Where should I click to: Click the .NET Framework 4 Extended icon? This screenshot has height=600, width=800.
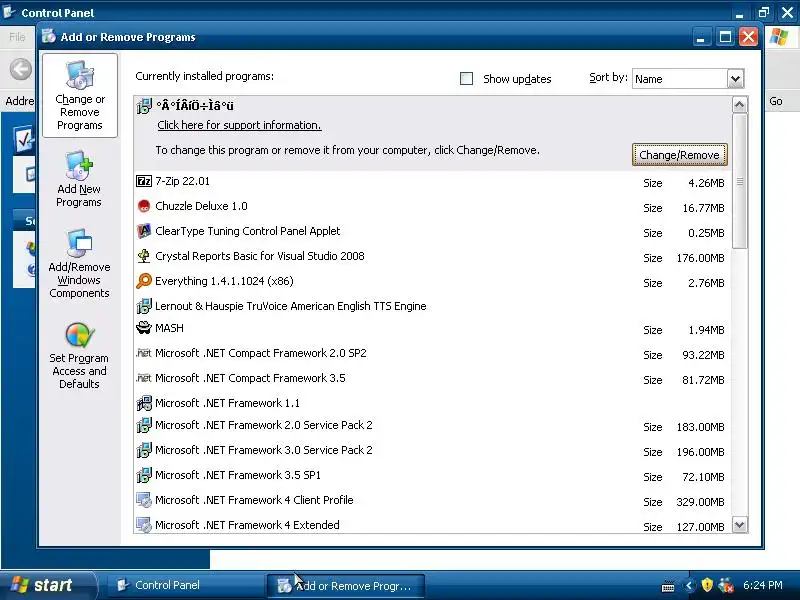tap(144, 525)
